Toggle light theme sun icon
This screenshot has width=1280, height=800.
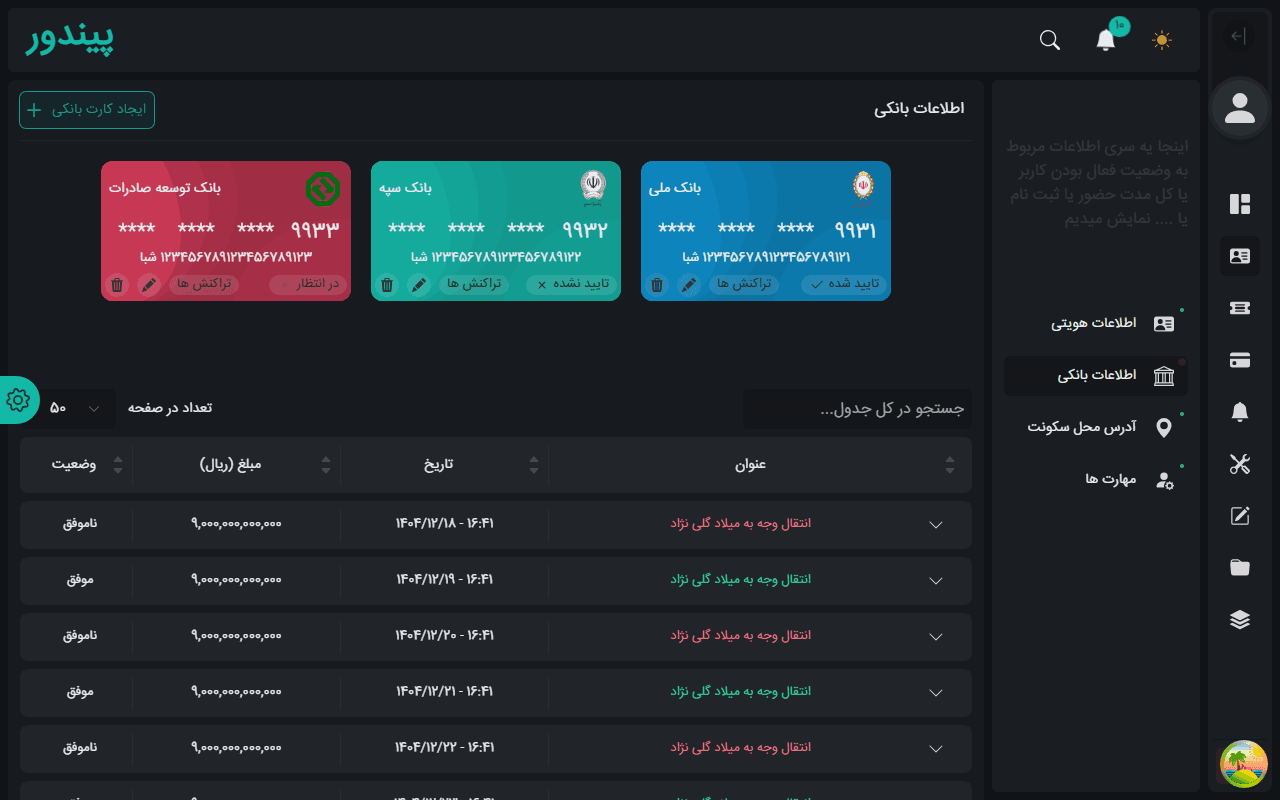pyautogui.click(x=1162, y=40)
